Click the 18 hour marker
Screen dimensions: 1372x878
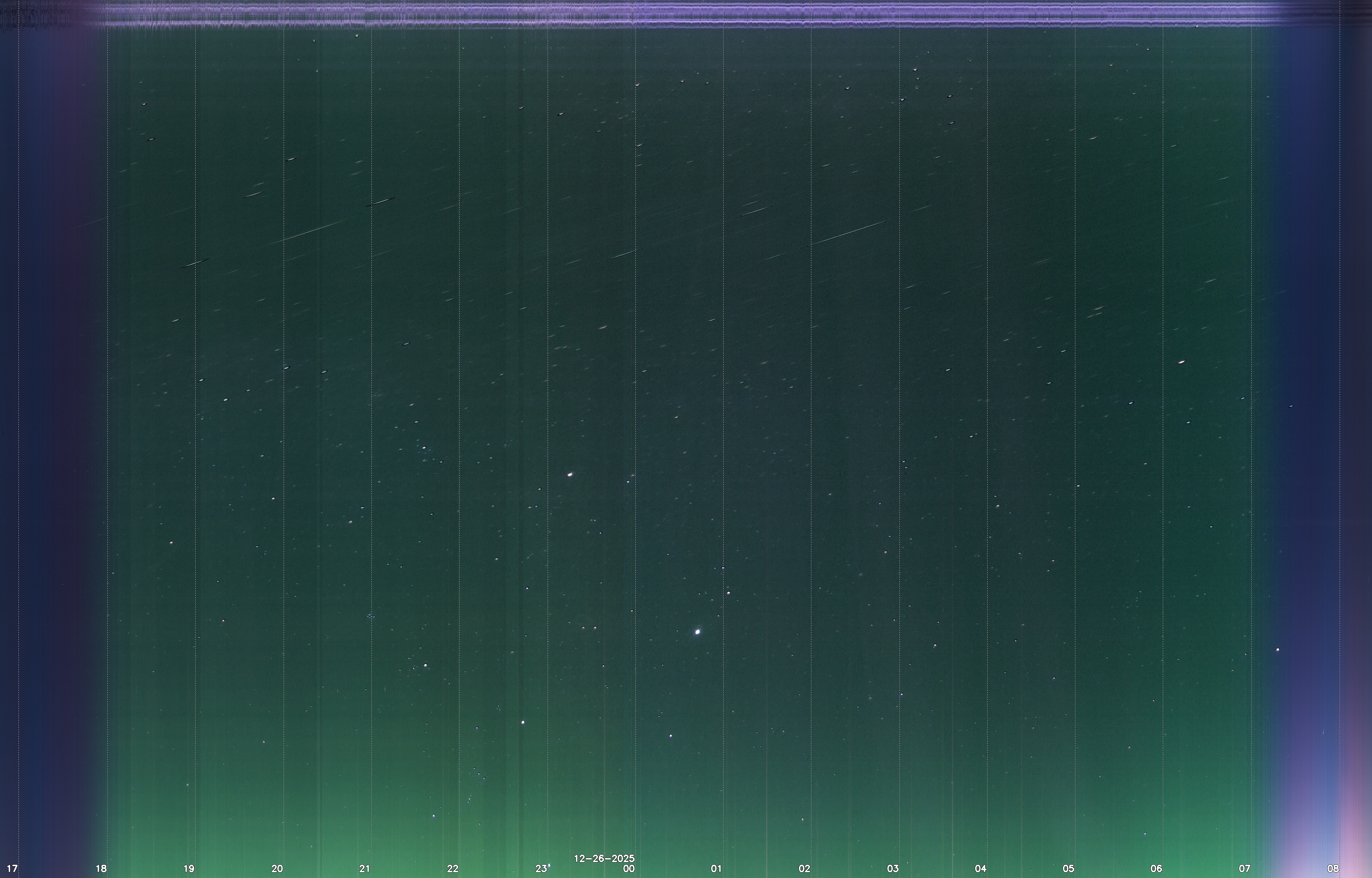click(x=101, y=869)
